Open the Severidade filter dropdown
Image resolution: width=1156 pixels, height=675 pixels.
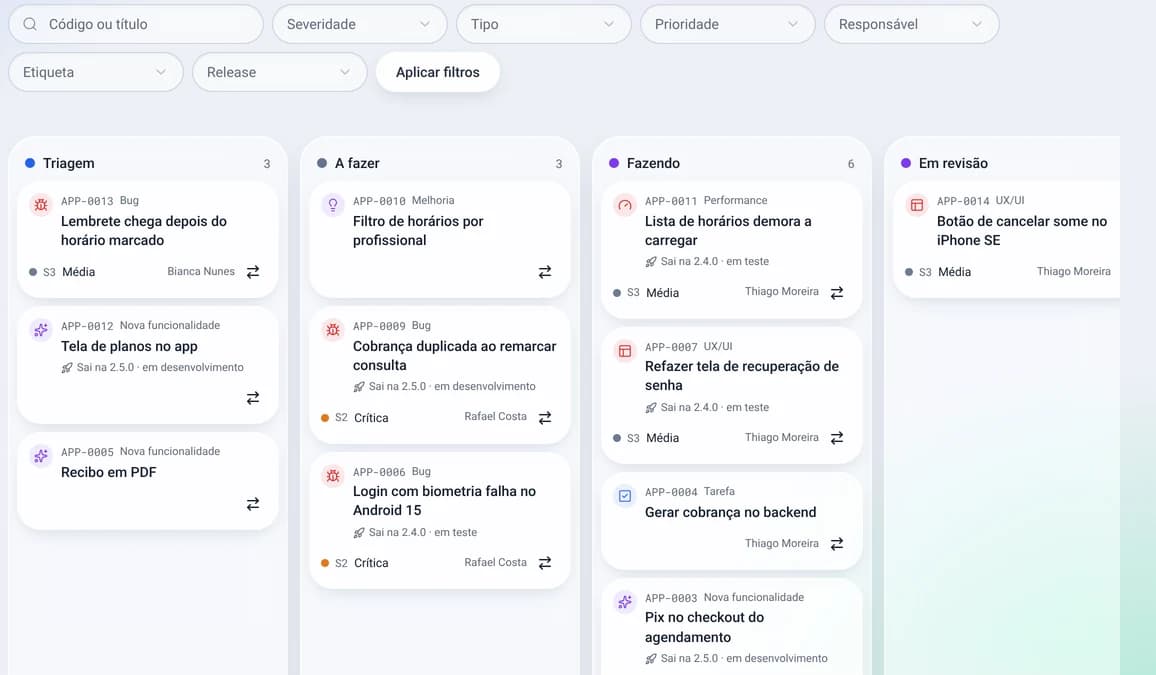coord(360,24)
